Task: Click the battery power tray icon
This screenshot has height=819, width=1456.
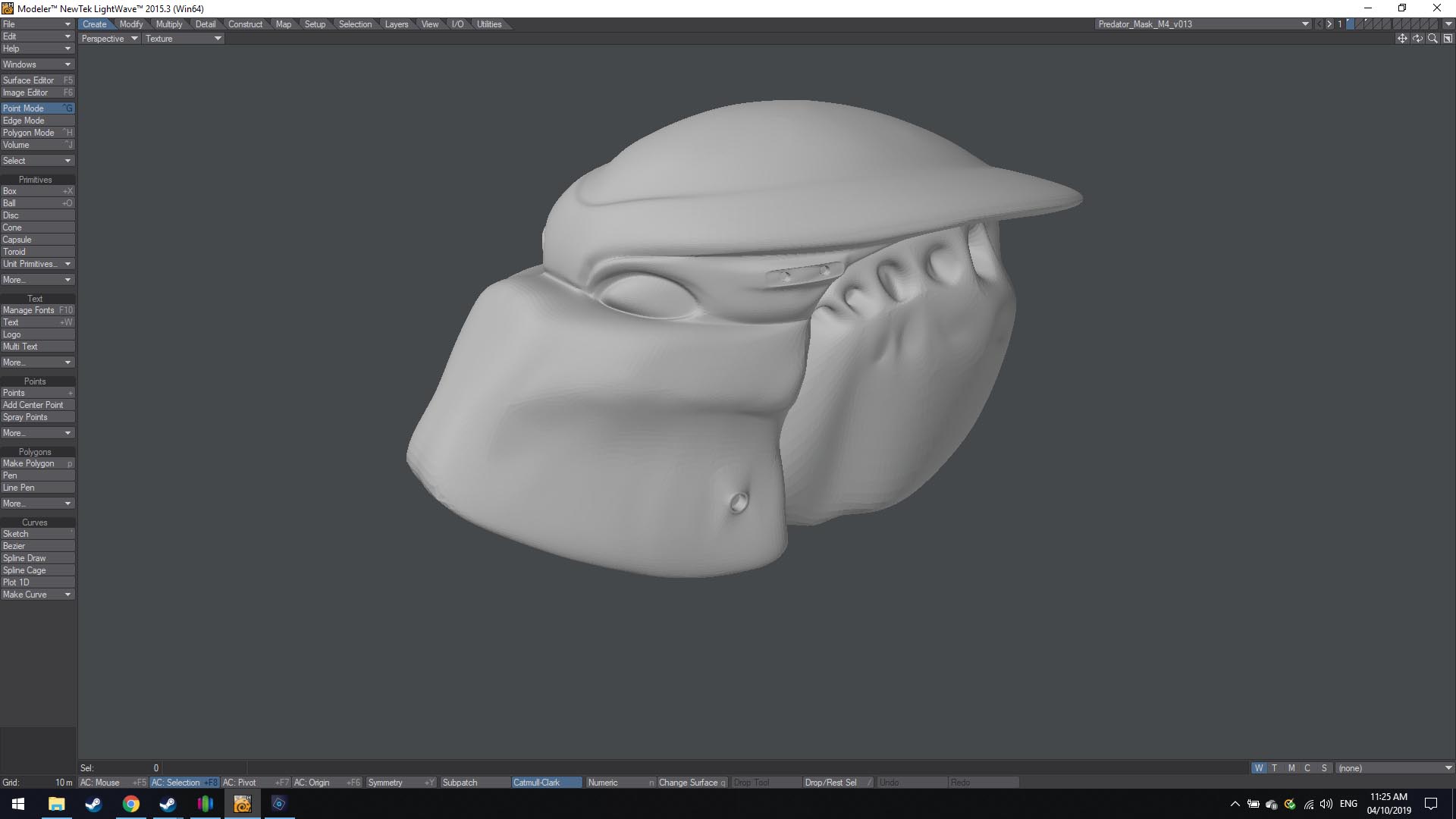Action: click(1254, 804)
